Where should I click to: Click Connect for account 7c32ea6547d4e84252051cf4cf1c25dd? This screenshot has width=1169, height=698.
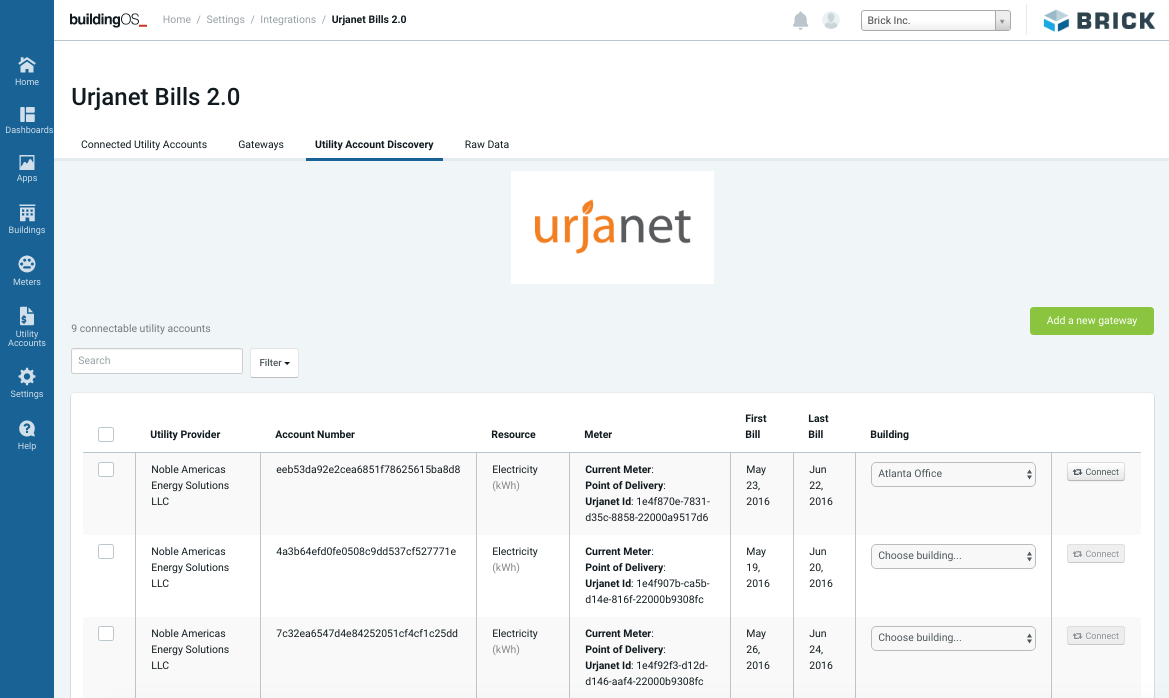click(1095, 636)
